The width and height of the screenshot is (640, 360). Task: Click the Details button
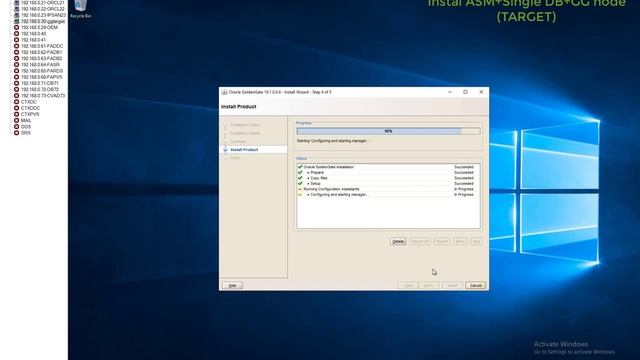[398, 242]
